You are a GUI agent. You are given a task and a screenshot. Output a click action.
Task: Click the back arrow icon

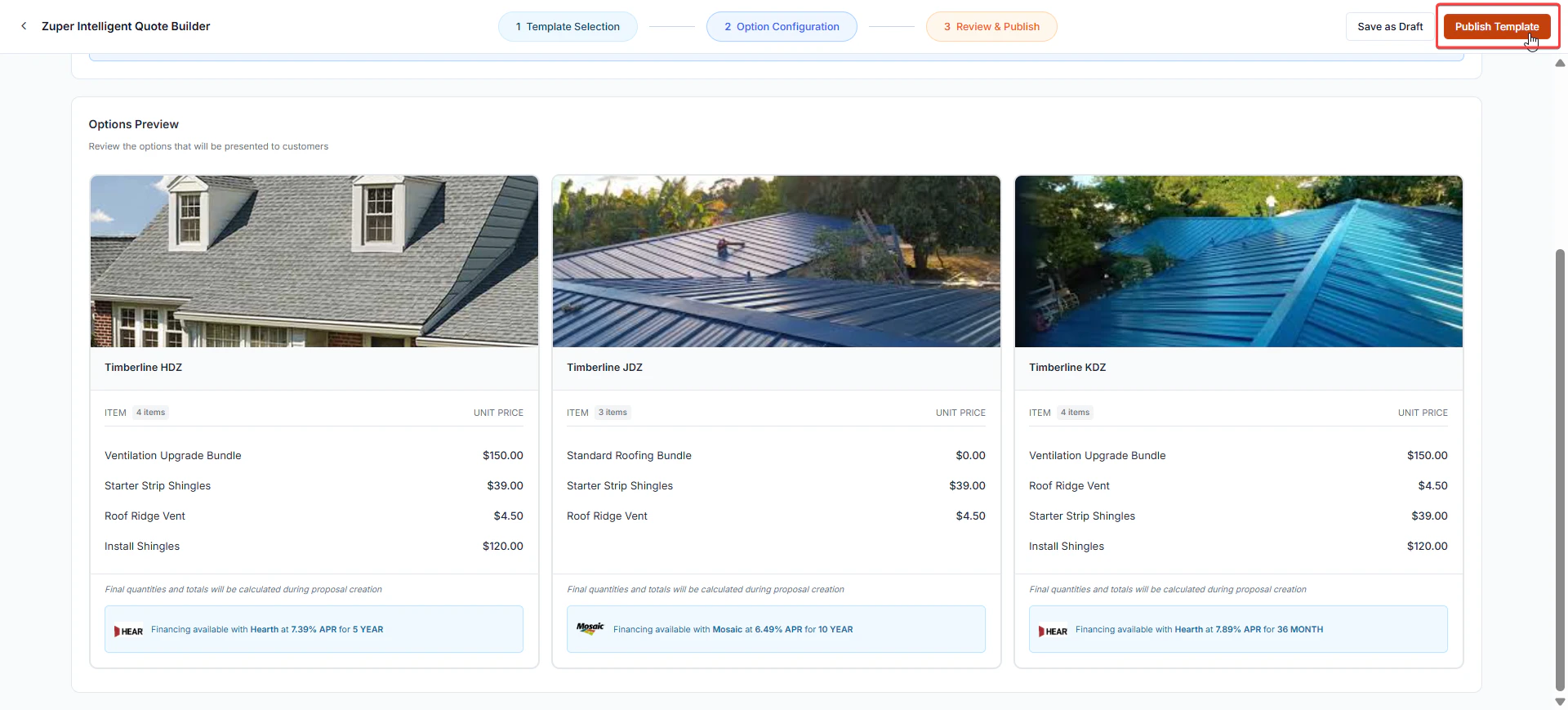[24, 26]
